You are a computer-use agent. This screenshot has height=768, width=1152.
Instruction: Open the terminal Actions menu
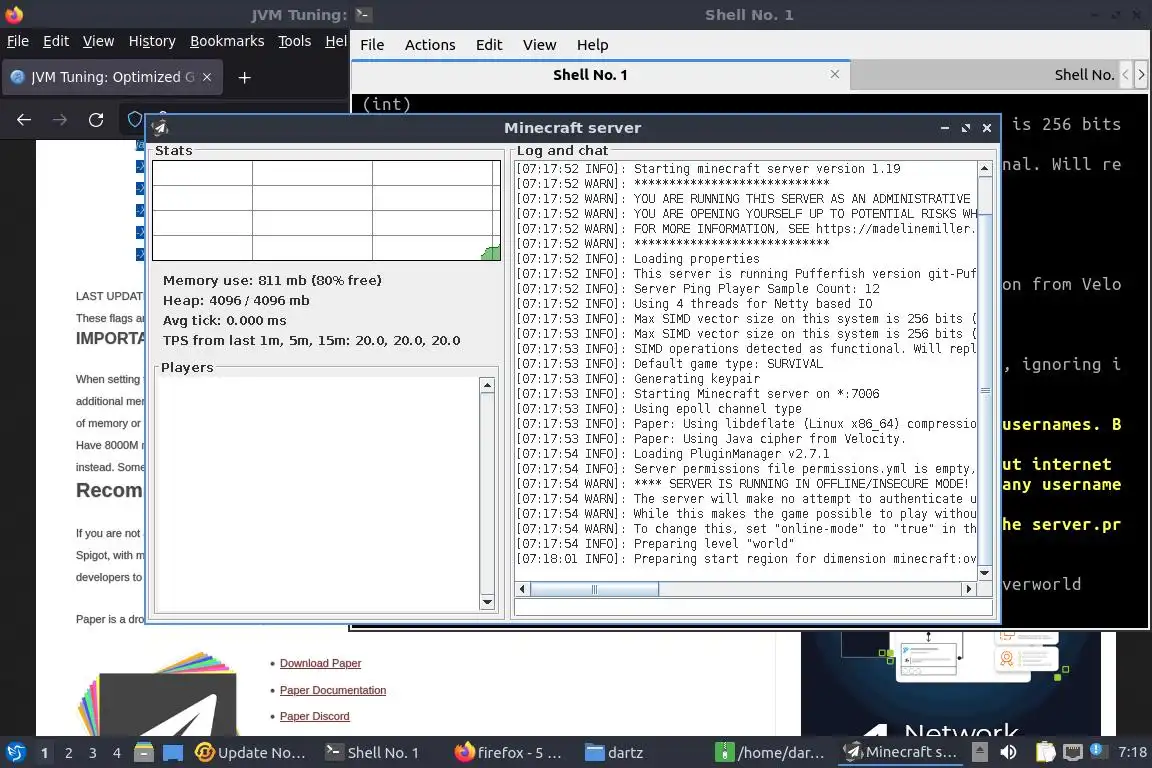point(430,45)
